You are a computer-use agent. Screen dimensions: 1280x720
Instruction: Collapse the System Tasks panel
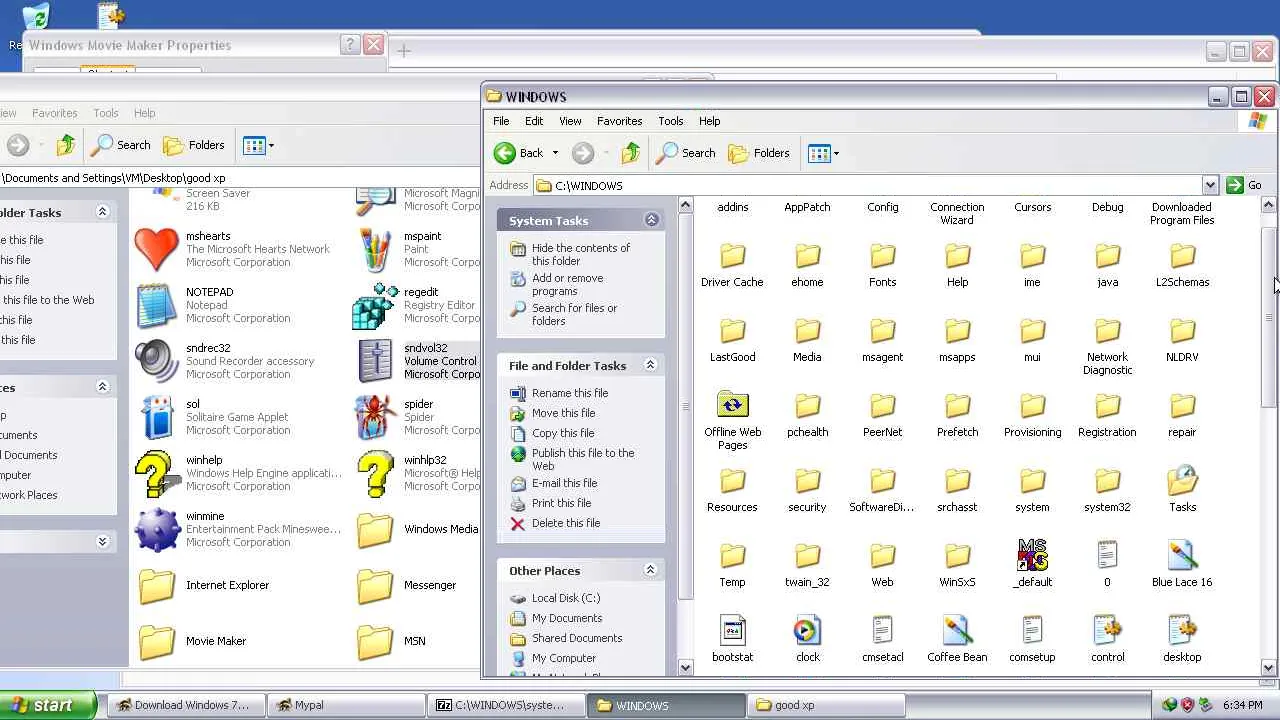(x=651, y=220)
